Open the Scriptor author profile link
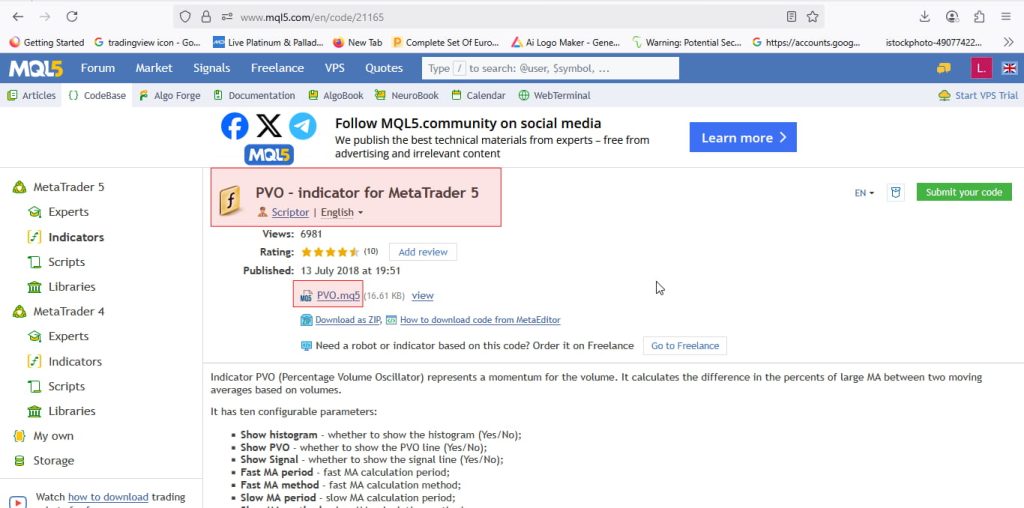 pos(290,212)
